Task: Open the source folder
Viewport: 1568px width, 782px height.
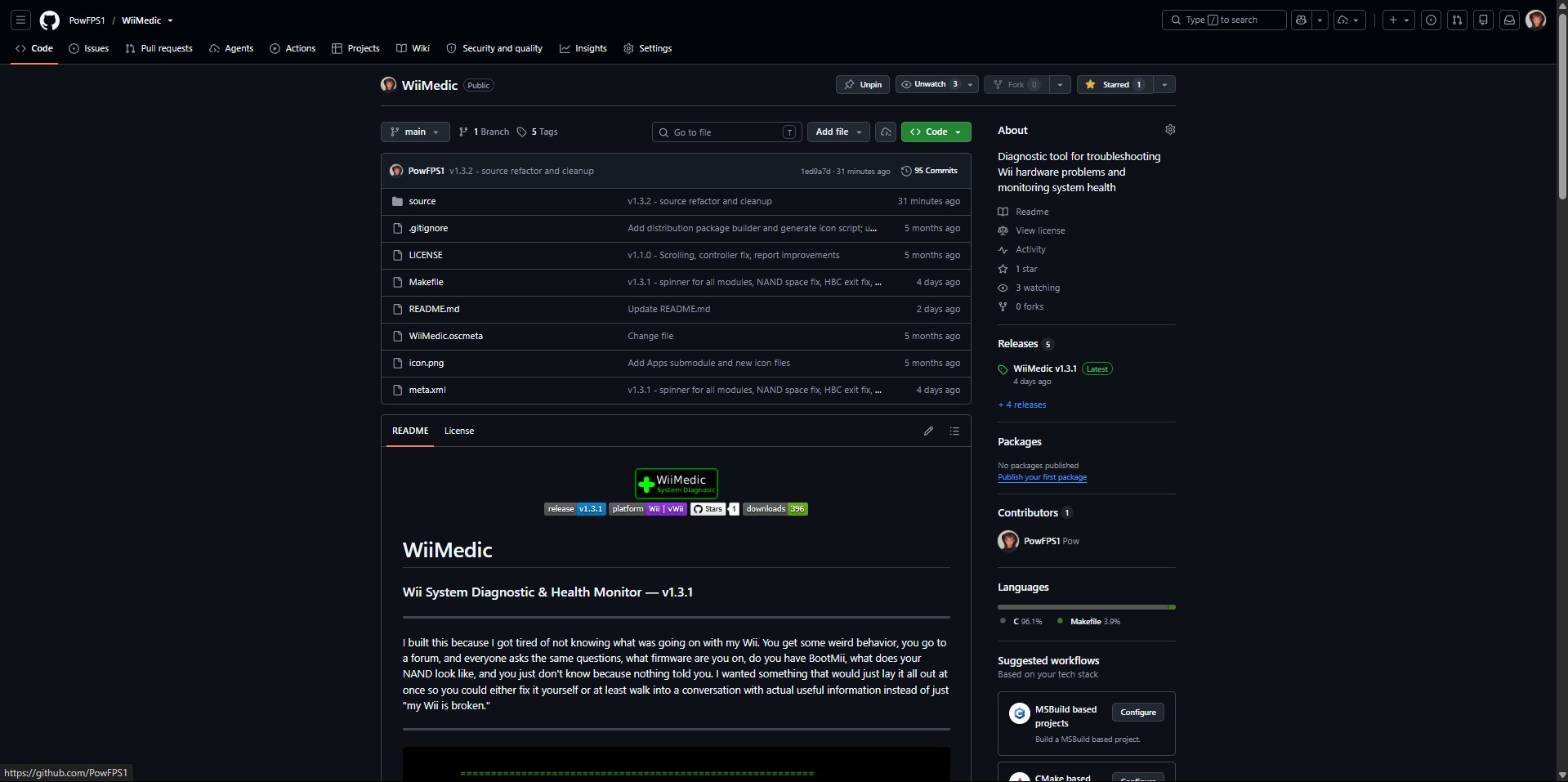Action: 422,201
